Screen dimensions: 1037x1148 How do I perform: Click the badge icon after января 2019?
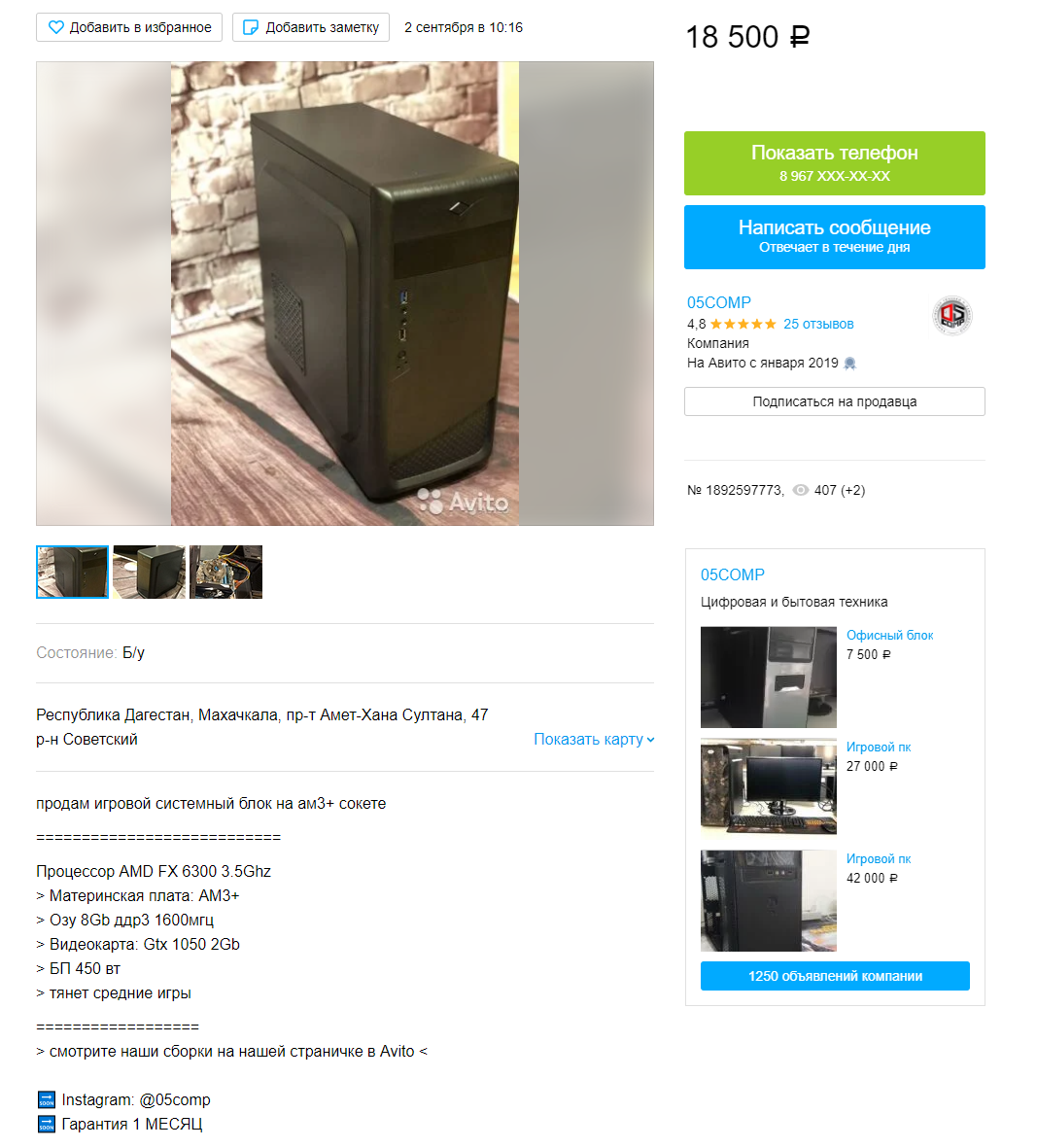tap(849, 364)
